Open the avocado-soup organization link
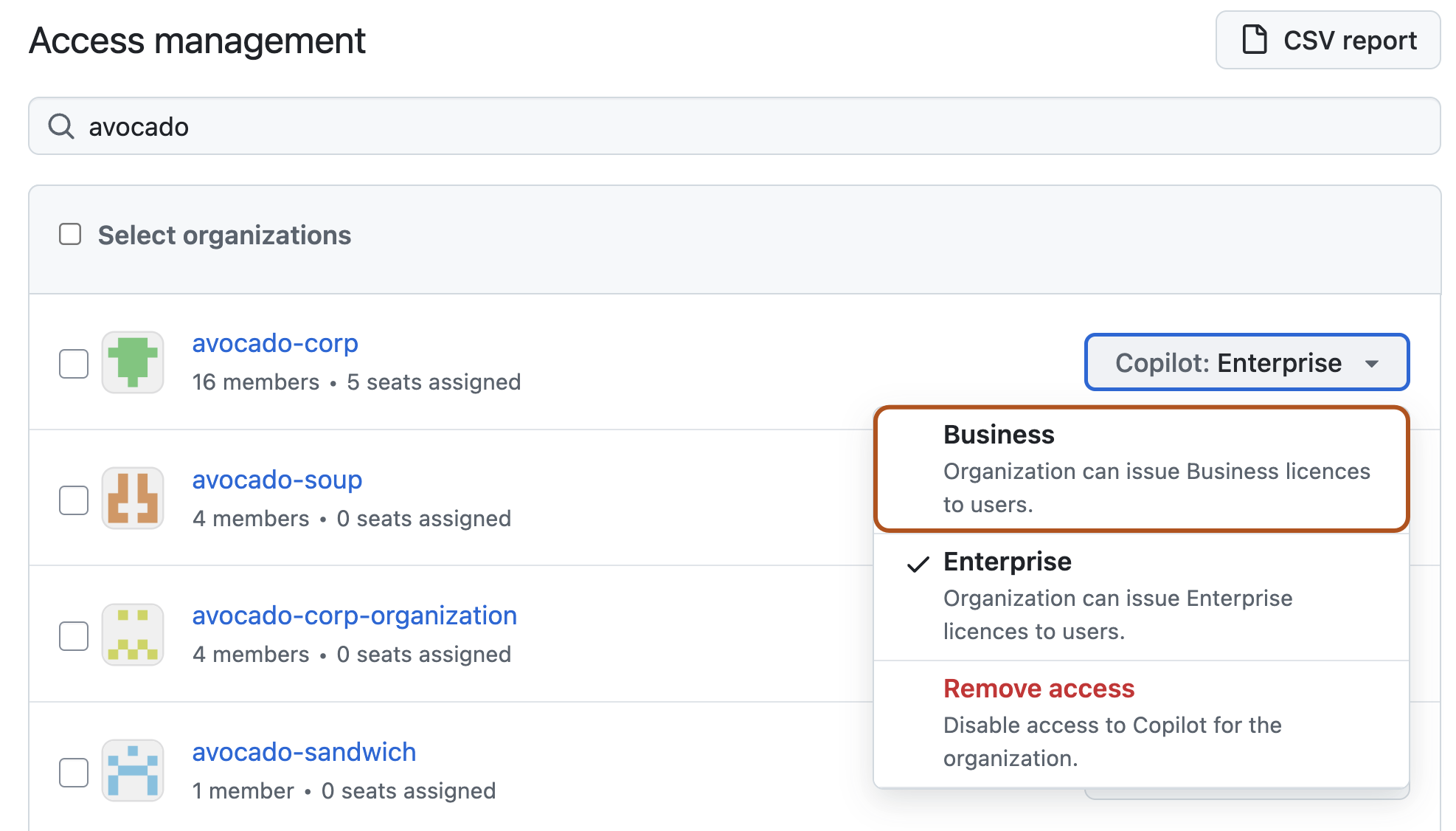The width and height of the screenshot is (1456, 831). 277,480
